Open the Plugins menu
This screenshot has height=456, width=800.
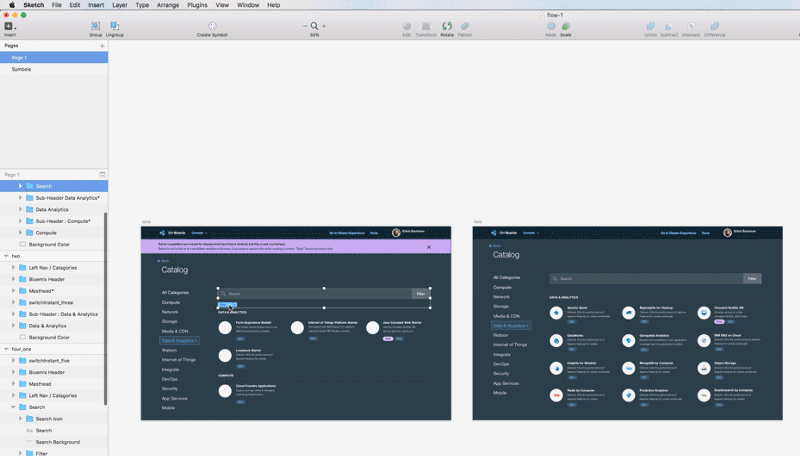[197, 5]
